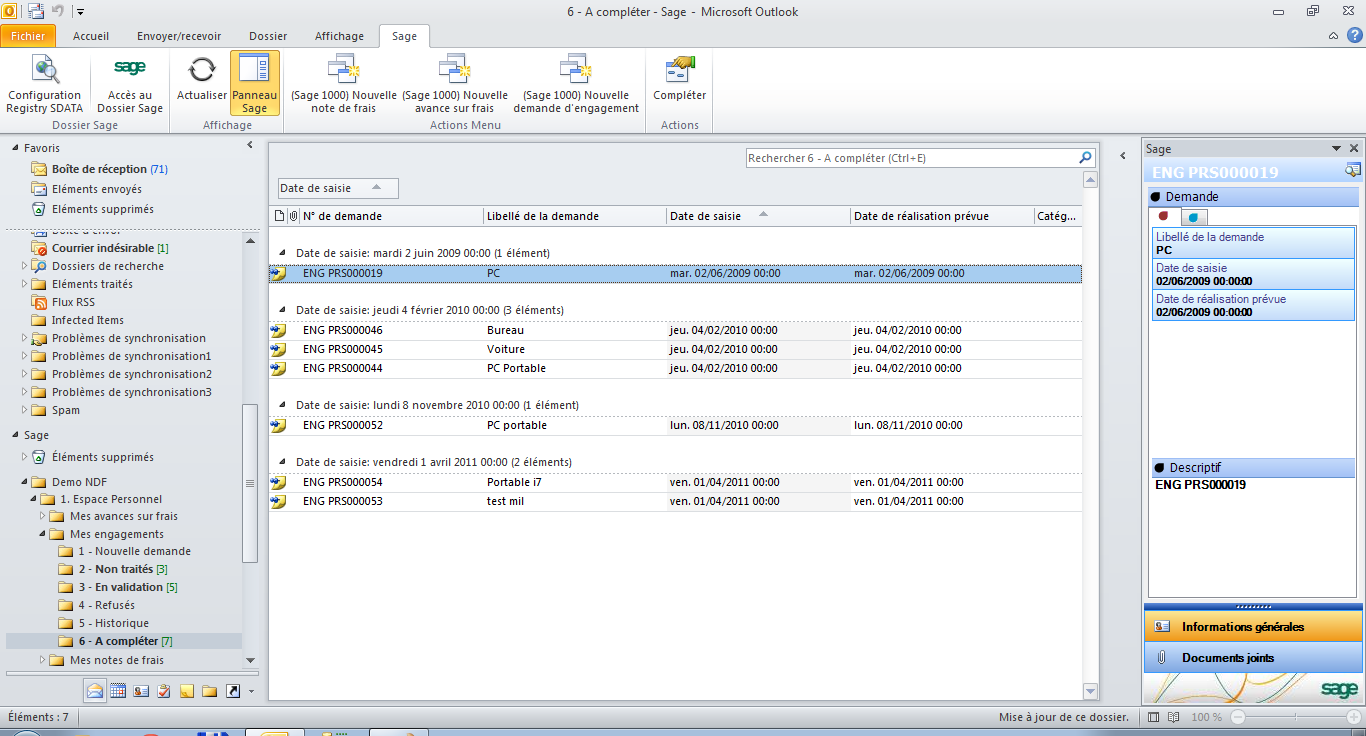Zoom out with the minus button
1366x736 pixels.
1238,717
